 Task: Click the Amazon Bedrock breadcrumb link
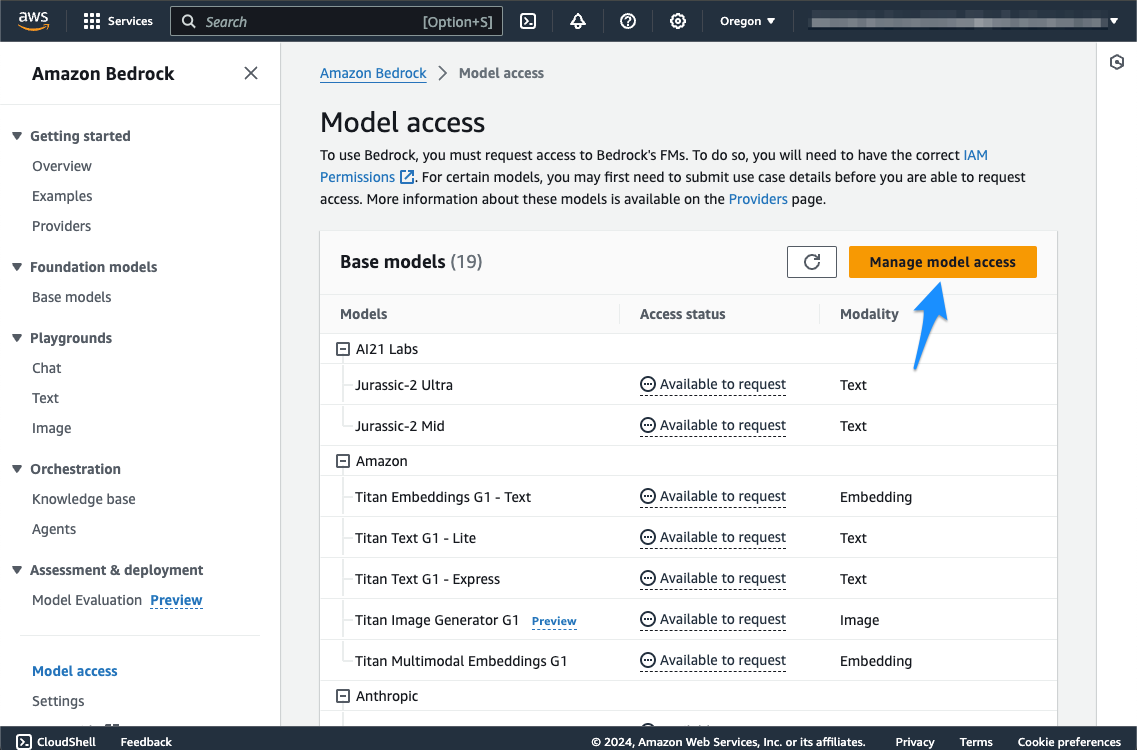pos(373,73)
